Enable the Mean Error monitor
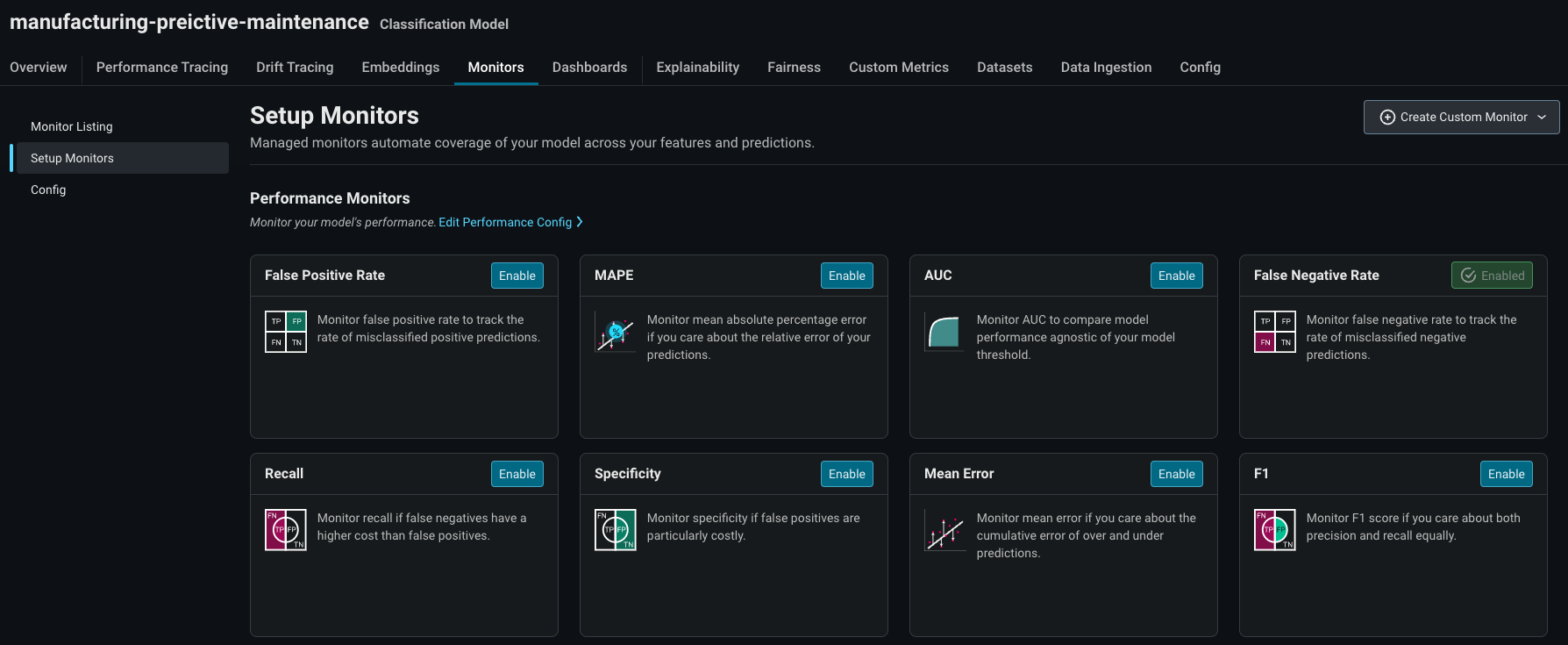This screenshot has height=645, width=1568. 1177,474
